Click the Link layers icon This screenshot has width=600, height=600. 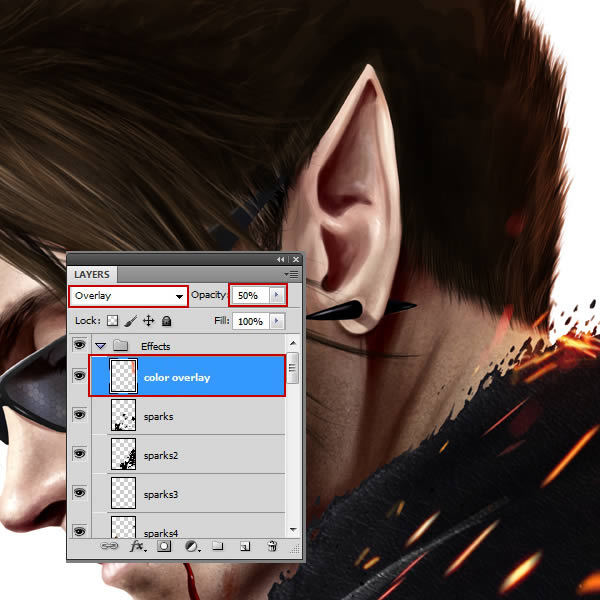pos(109,546)
